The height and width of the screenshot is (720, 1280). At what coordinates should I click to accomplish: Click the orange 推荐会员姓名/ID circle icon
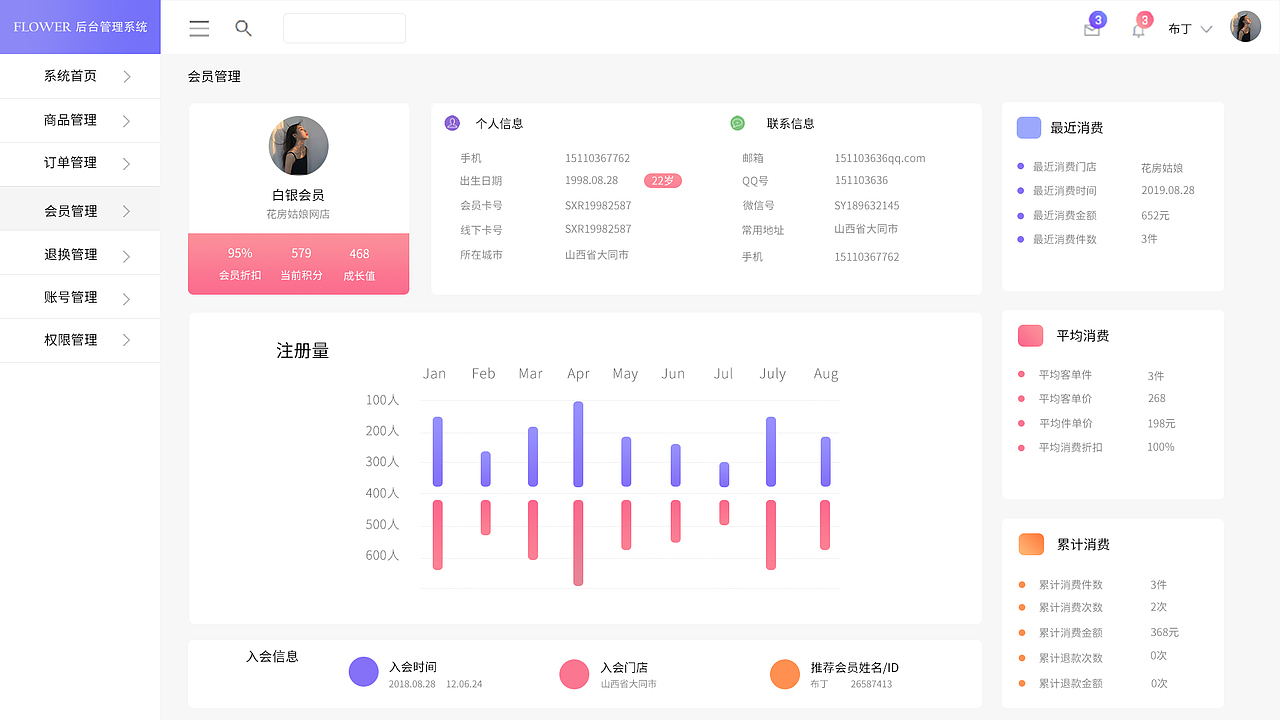coord(785,674)
